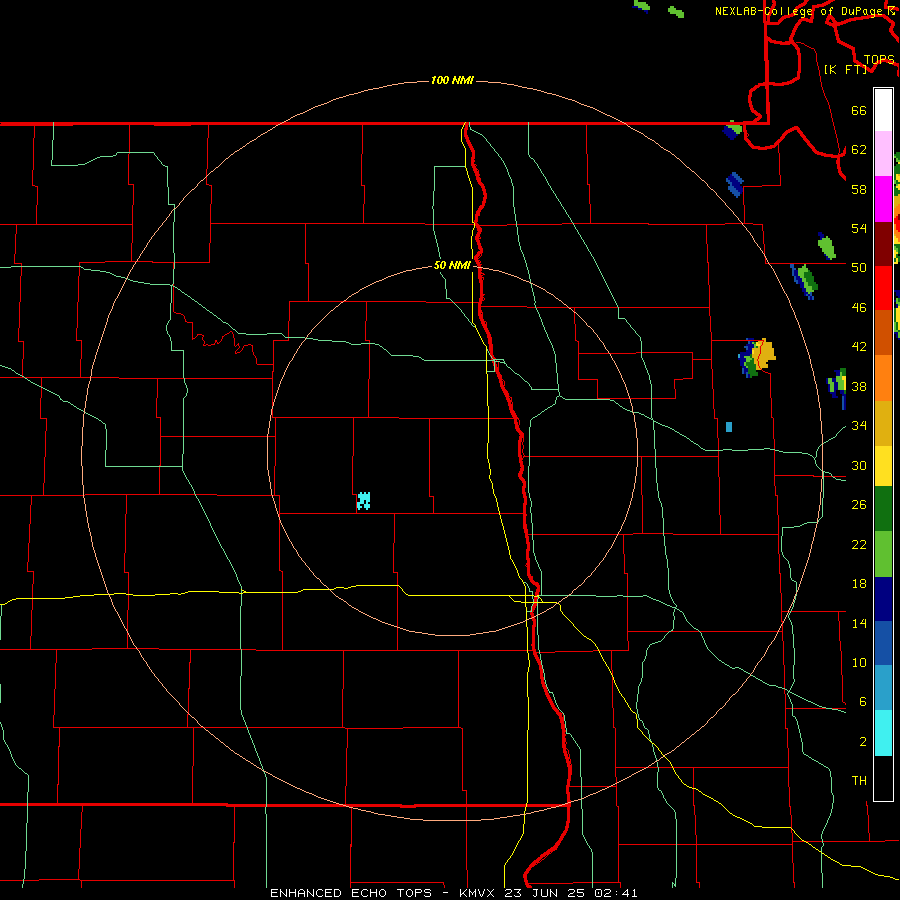
Task: Click the "42" scale value
Action: coord(859,346)
